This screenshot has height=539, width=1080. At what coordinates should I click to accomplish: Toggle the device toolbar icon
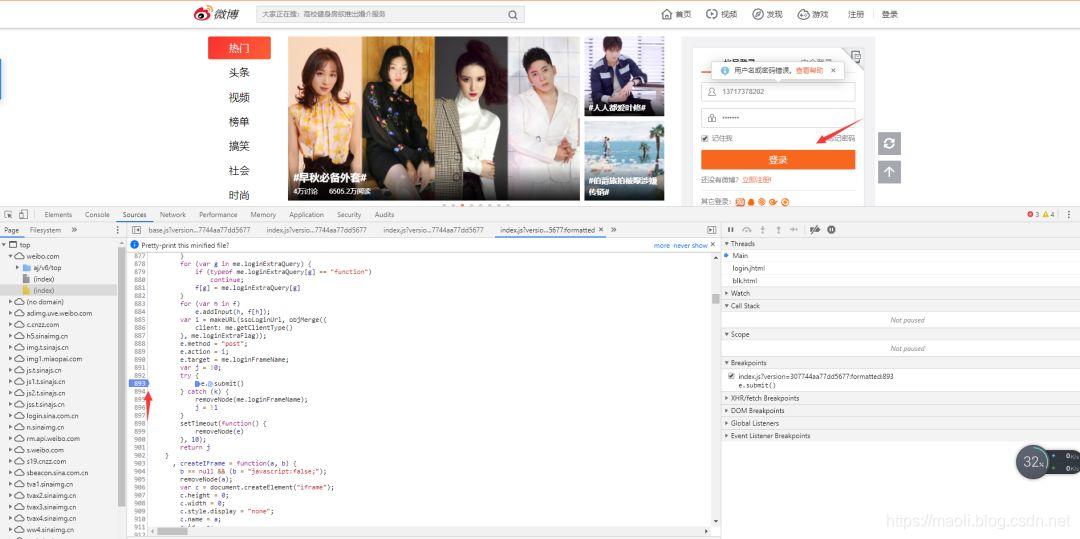23,214
